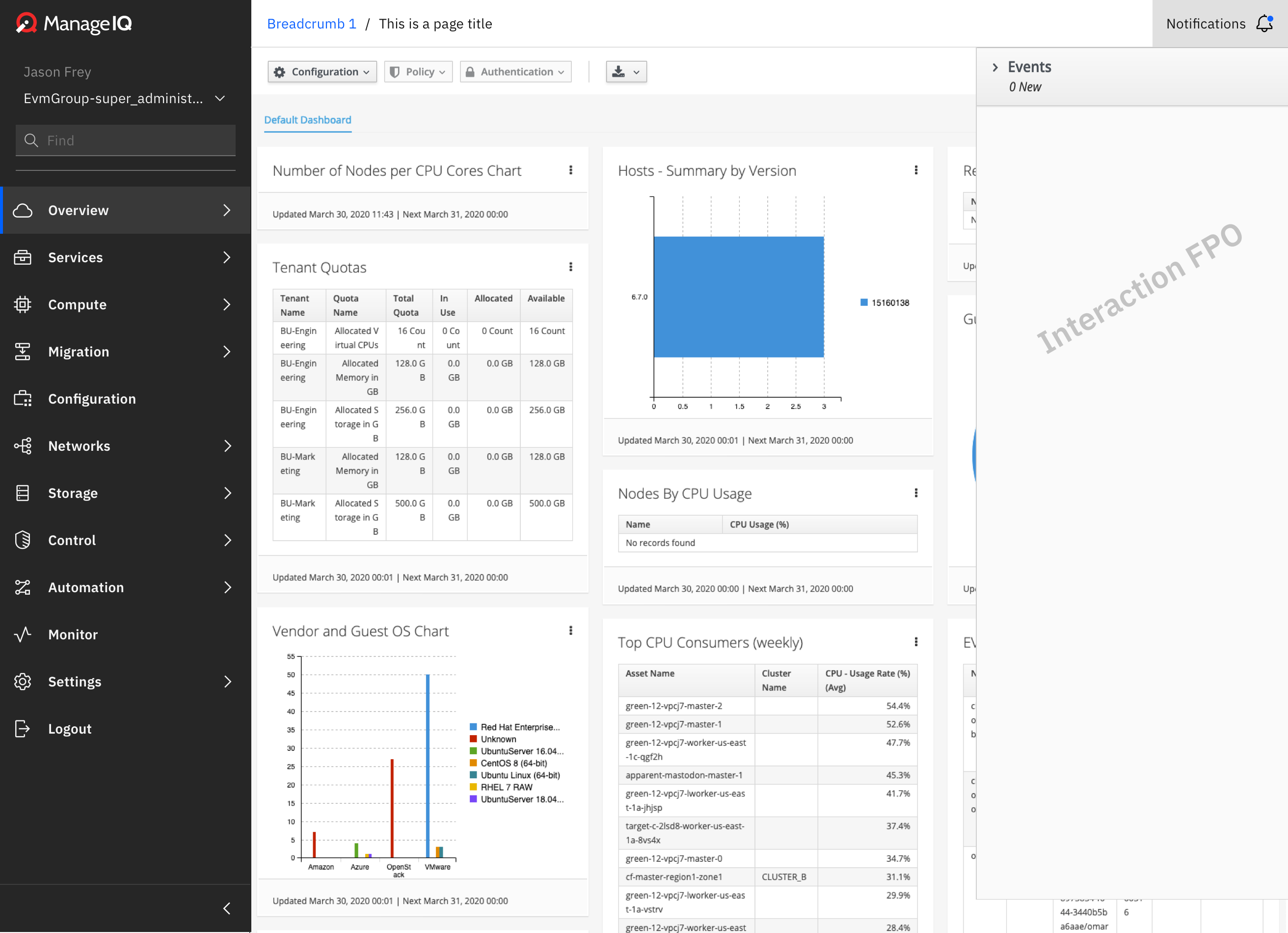Select the Migration menu item
Image resolution: width=1288 pixels, height=933 pixels.
(126, 352)
